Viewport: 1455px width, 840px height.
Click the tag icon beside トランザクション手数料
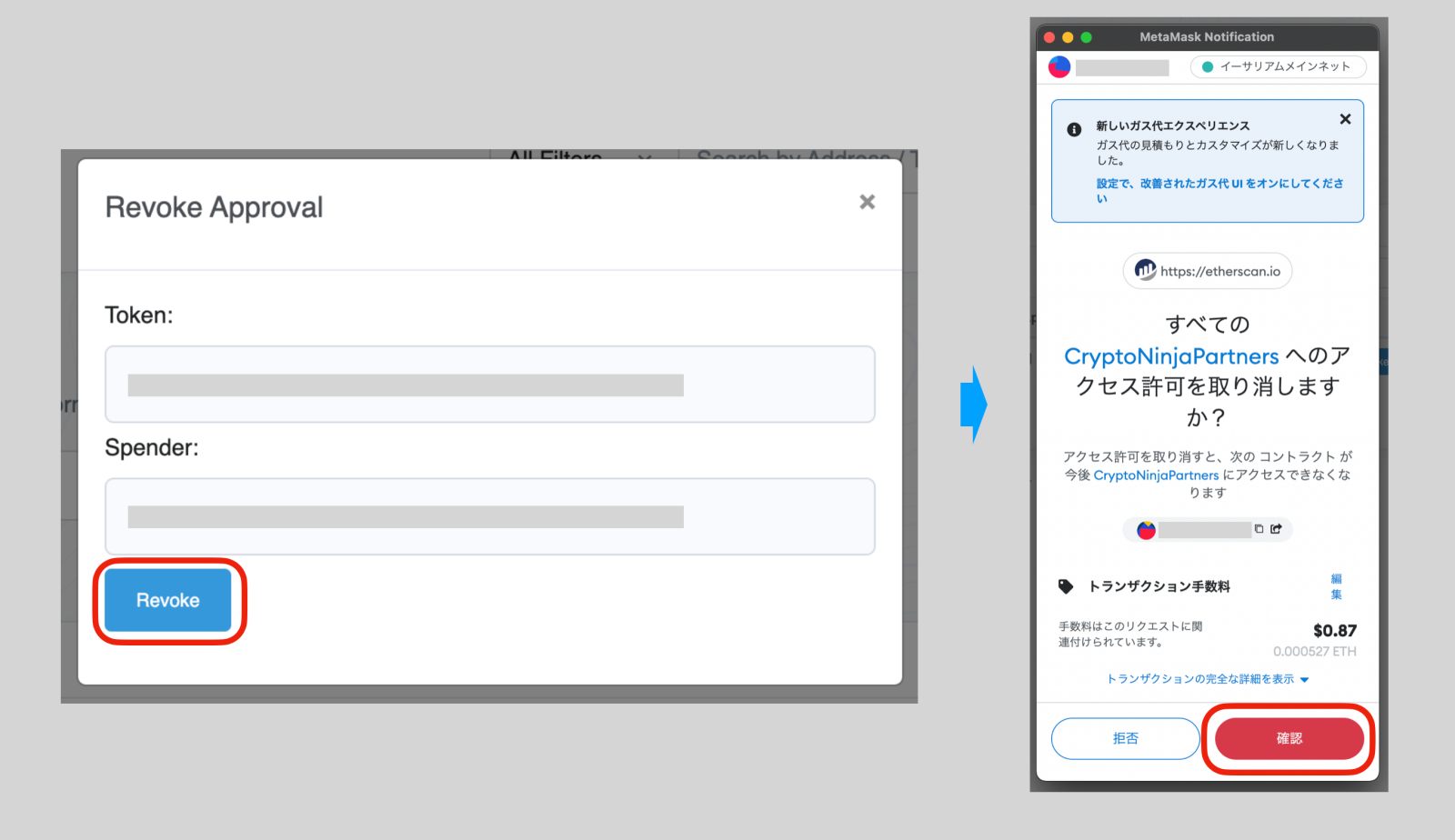[1066, 585]
